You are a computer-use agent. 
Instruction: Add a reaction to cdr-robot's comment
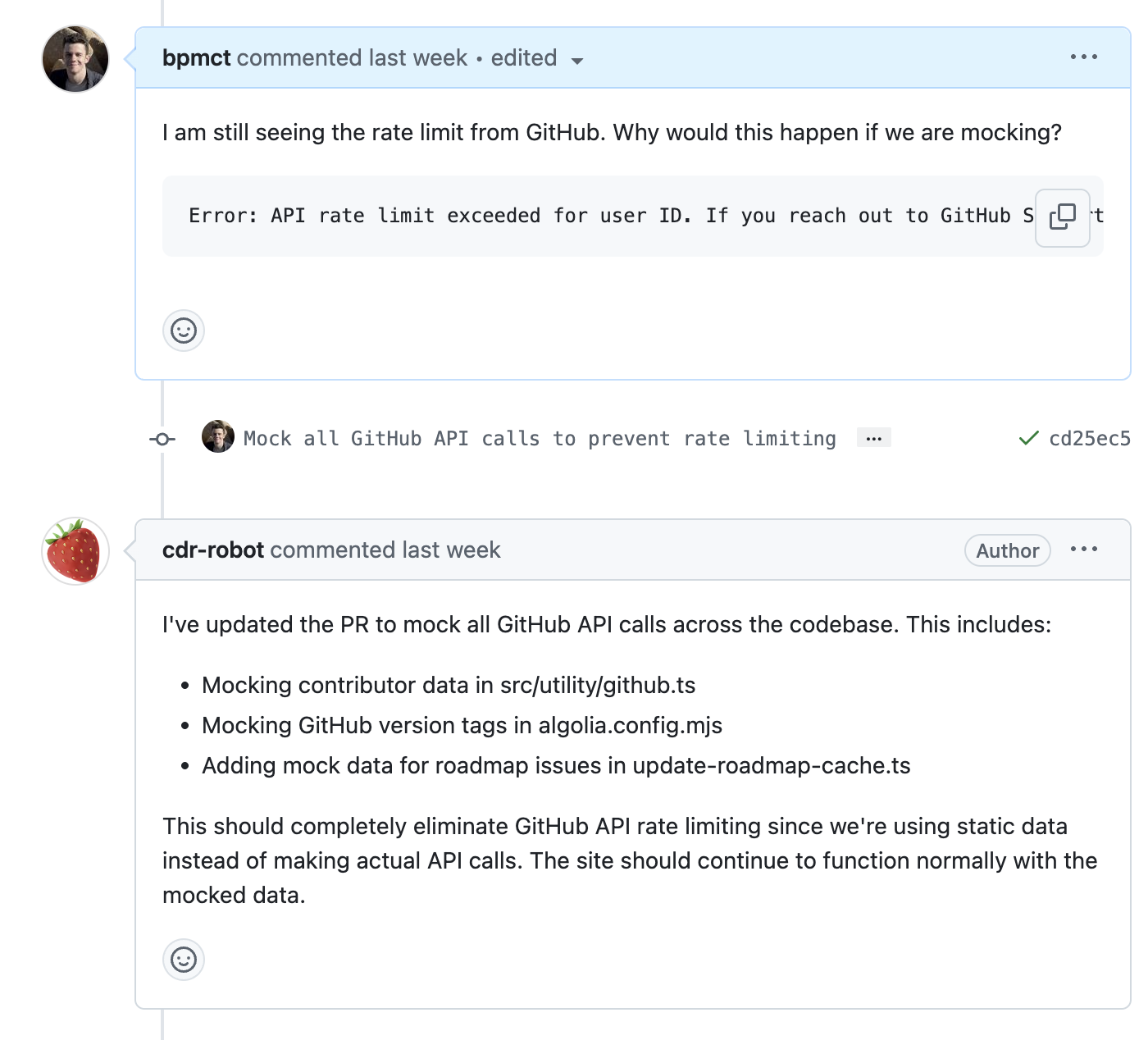click(183, 960)
